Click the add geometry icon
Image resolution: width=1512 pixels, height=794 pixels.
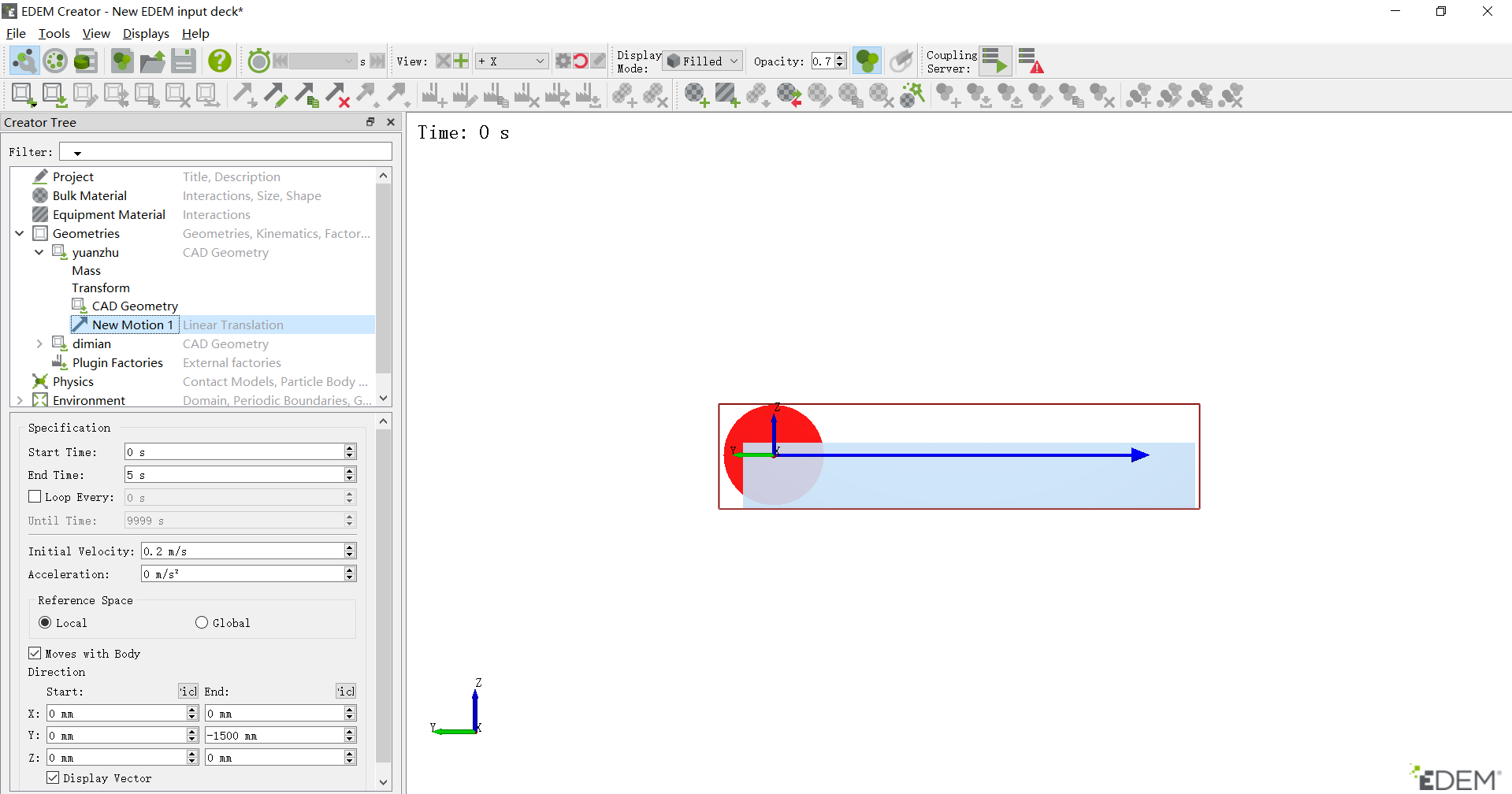[x=24, y=95]
